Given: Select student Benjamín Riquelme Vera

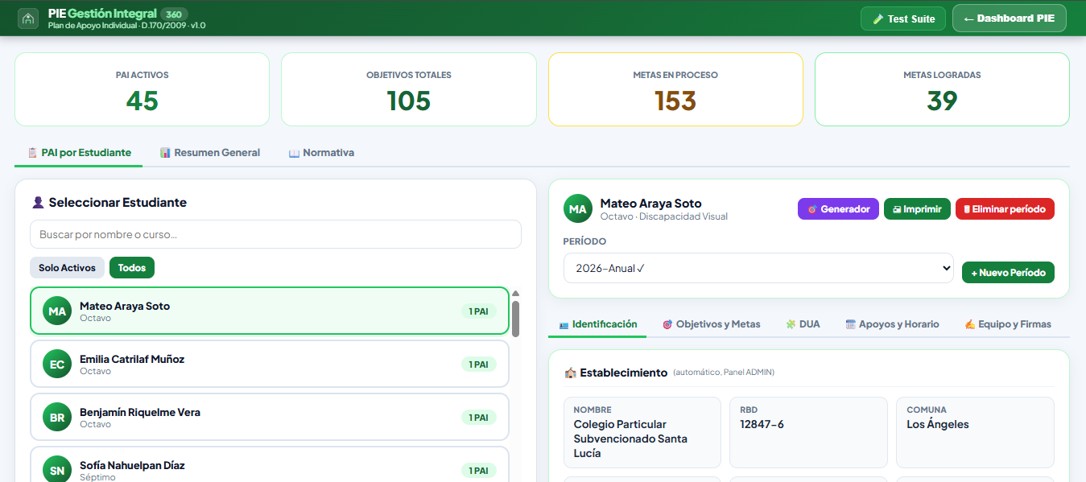Looking at the screenshot, I should point(269,417).
